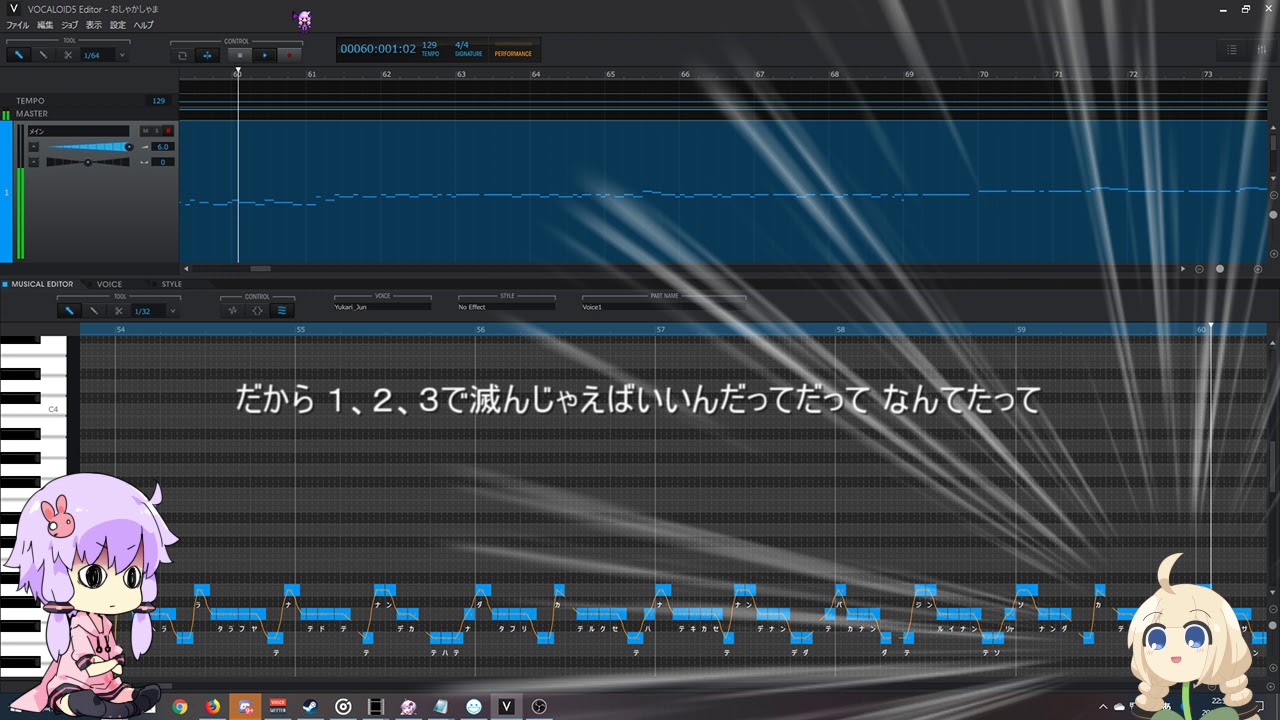The height and width of the screenshot is (720, 1280).
Task: Click the list view icon at top right
Action: coord(1232,50)
